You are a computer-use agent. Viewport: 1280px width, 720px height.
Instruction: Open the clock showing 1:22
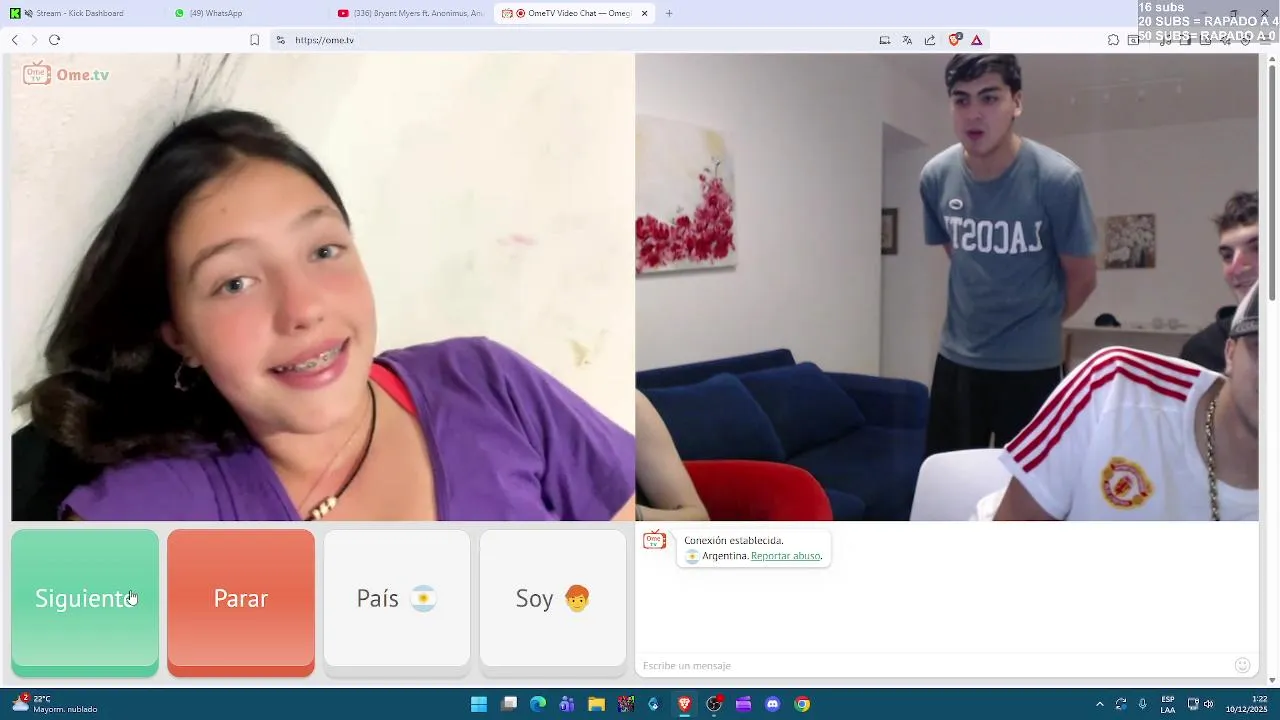pos(1247,704)
